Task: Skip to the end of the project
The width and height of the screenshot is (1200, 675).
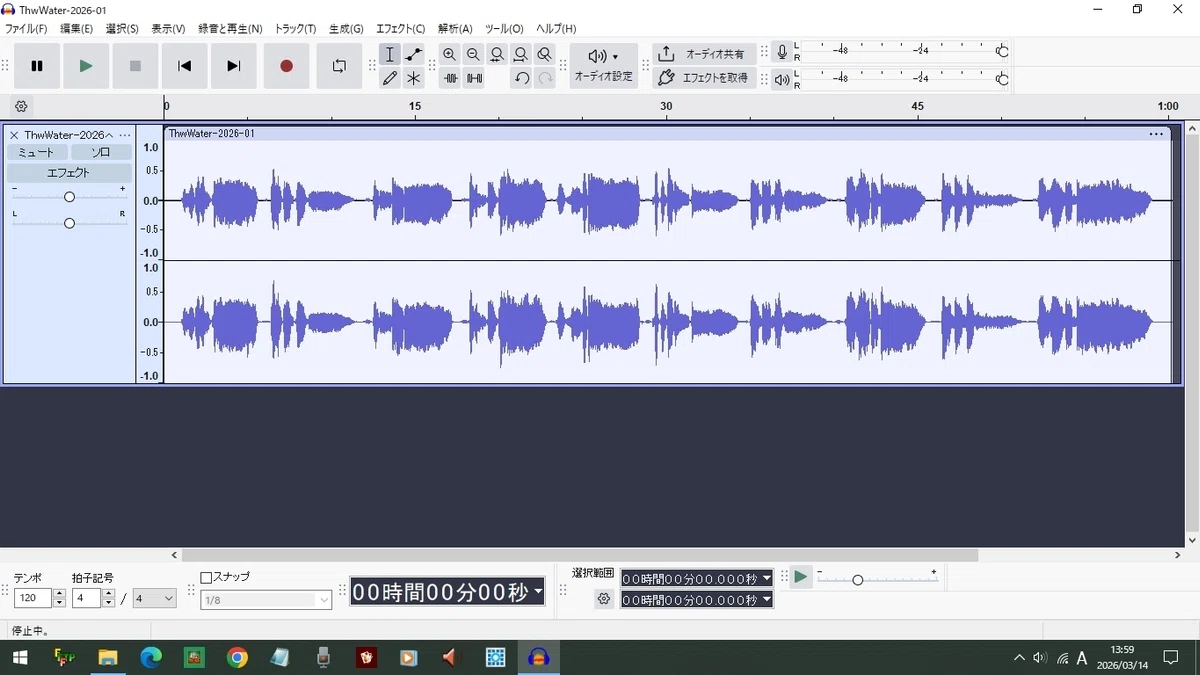Action: [x=234, y=66]
